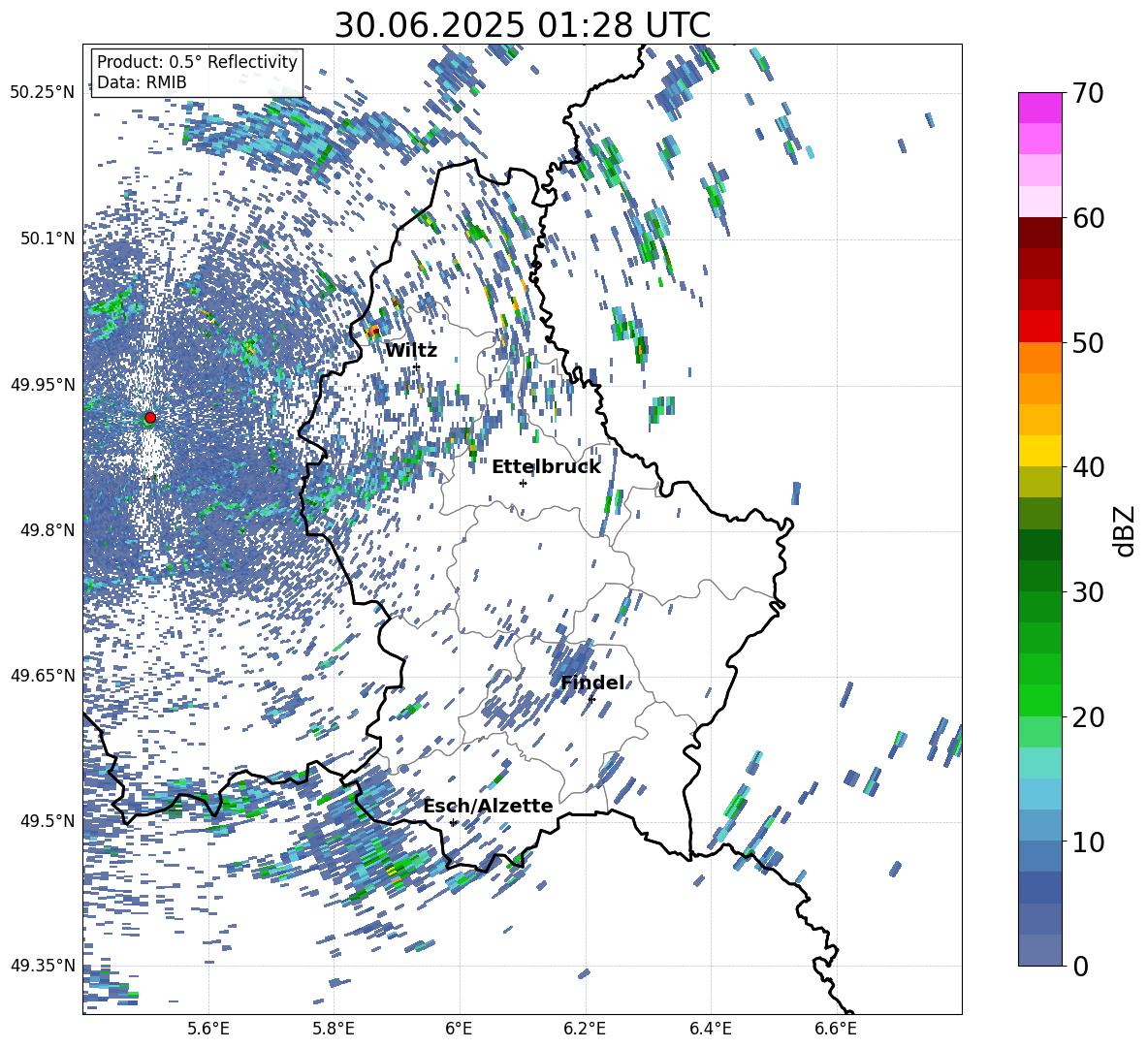This screenshot has height=1048, width=1148.
Task: Click the magenta top colorbar segment
Action: [1039, 109]
